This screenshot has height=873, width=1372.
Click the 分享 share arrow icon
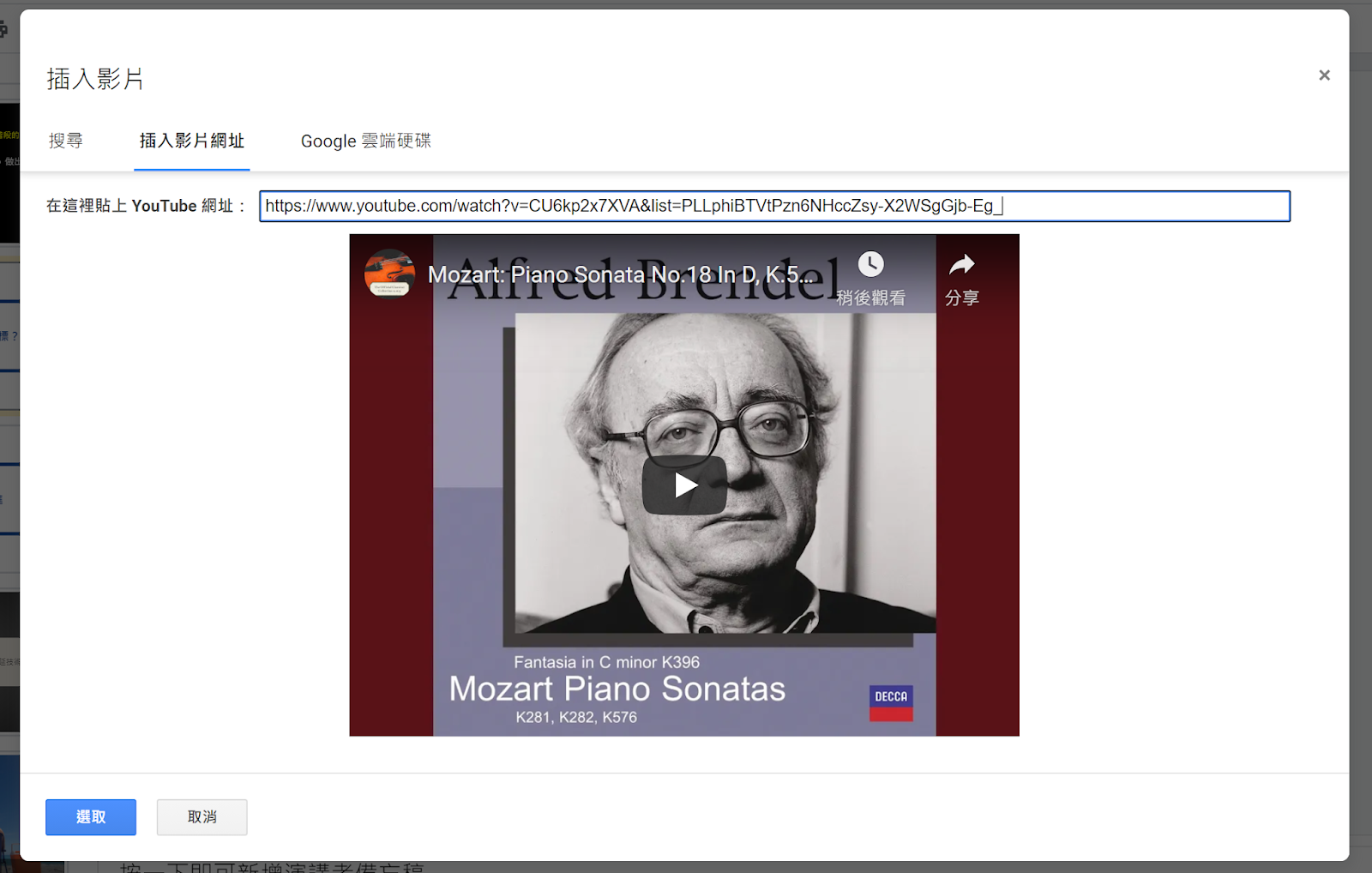coord(962,264)
